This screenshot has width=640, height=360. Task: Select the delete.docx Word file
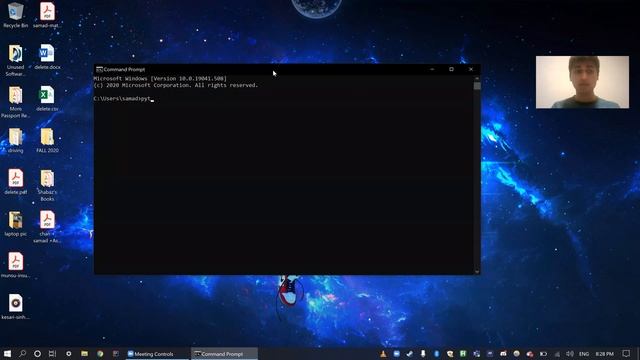(x=47, y=57)
